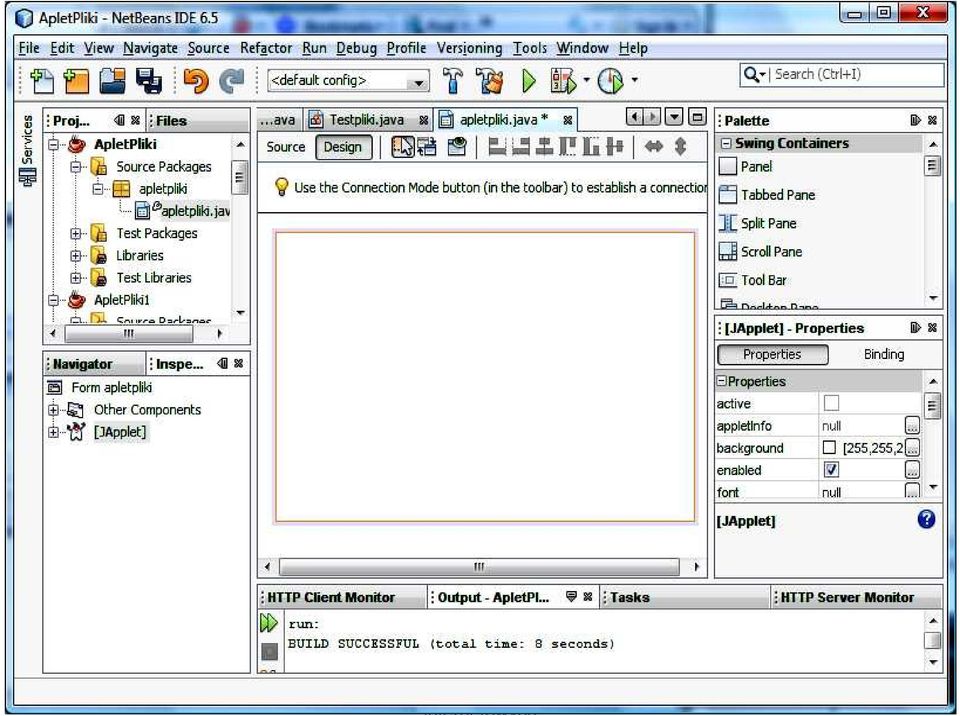Open the HTTP Server Monitor tab
960x716 pixels.
click(847, 597)
